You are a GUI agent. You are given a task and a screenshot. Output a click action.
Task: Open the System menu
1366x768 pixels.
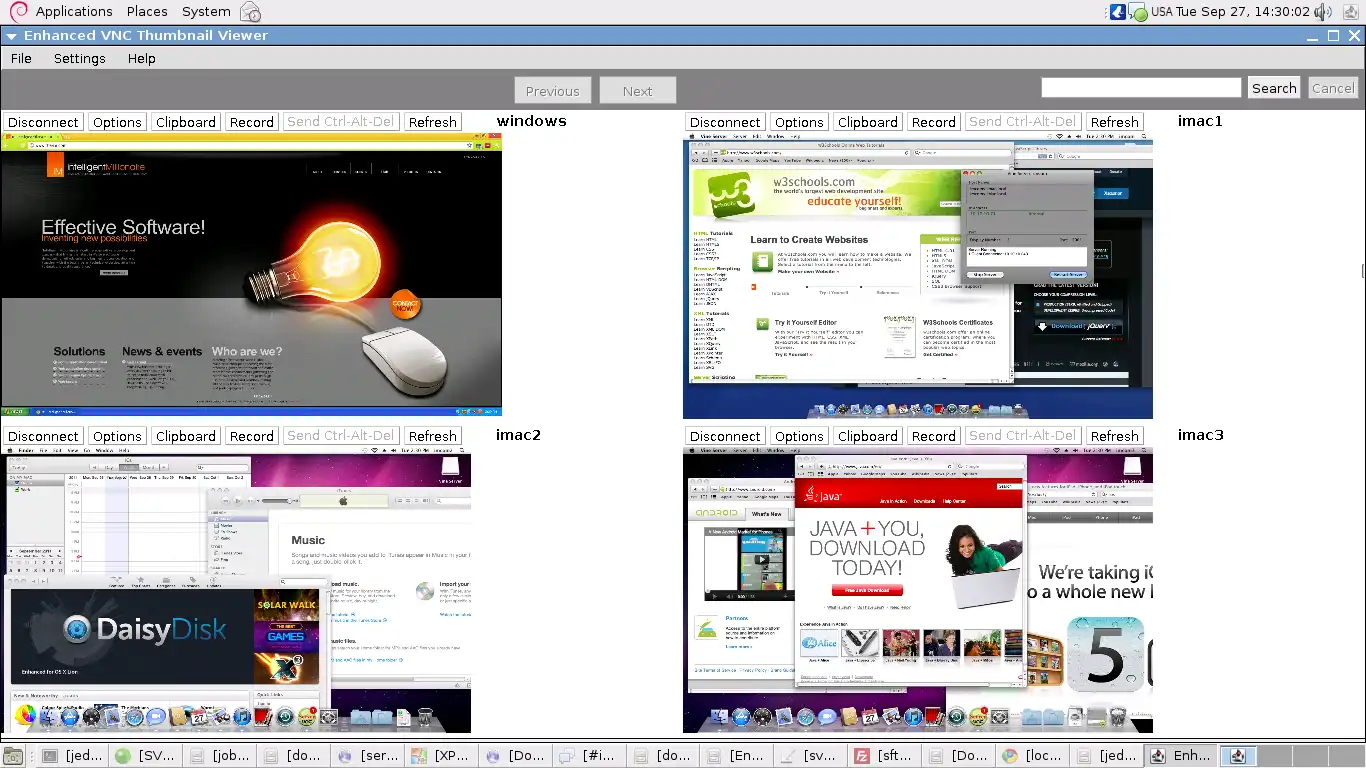pyautogui.click(x=206, y=12)
